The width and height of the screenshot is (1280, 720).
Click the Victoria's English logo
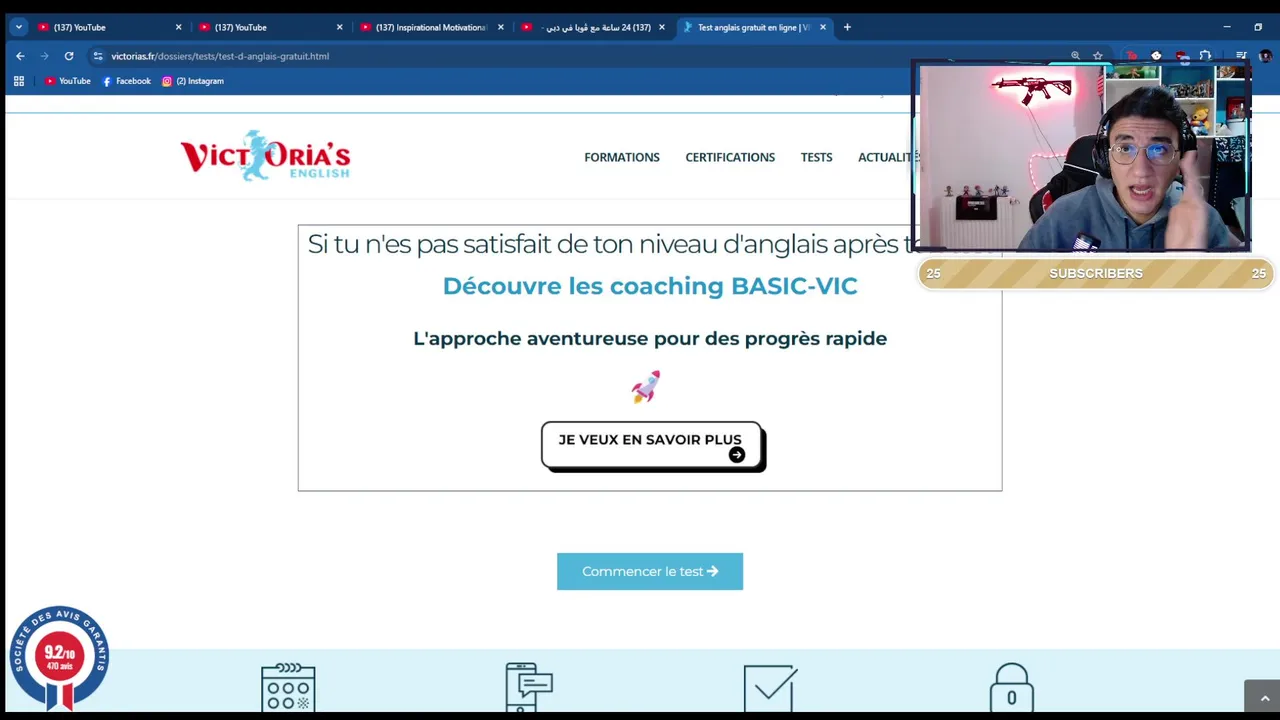[265, 156]
